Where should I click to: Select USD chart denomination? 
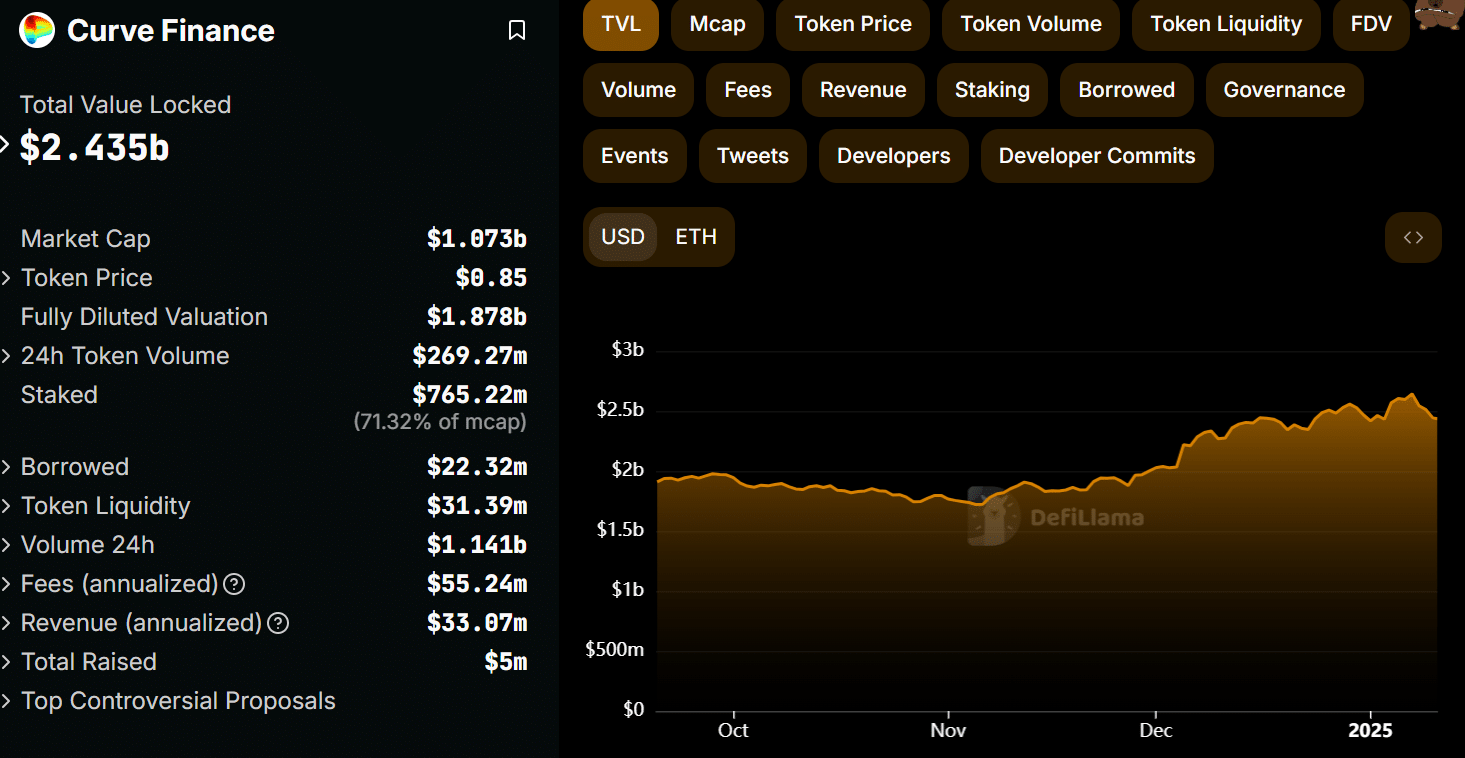coord(623,237)
